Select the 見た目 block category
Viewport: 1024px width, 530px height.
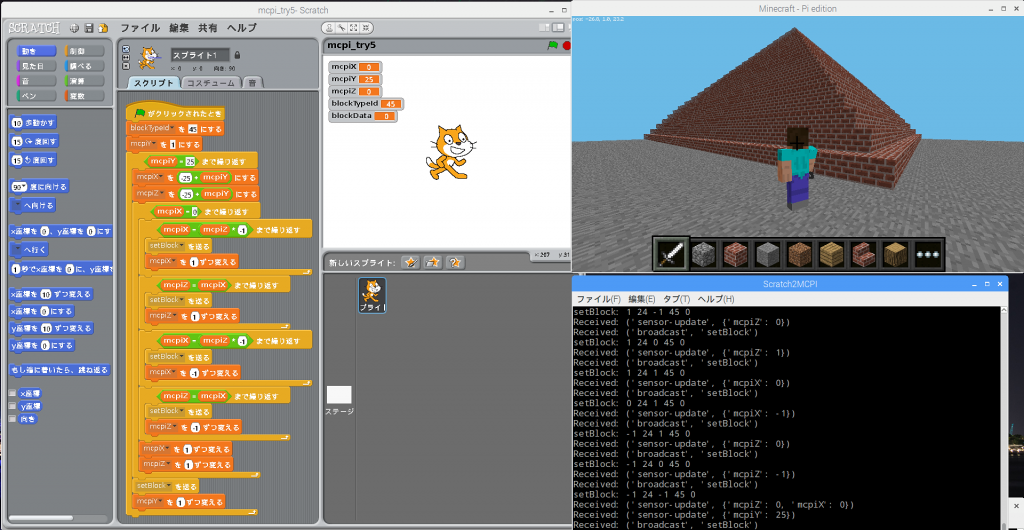(x=38, y=66)
